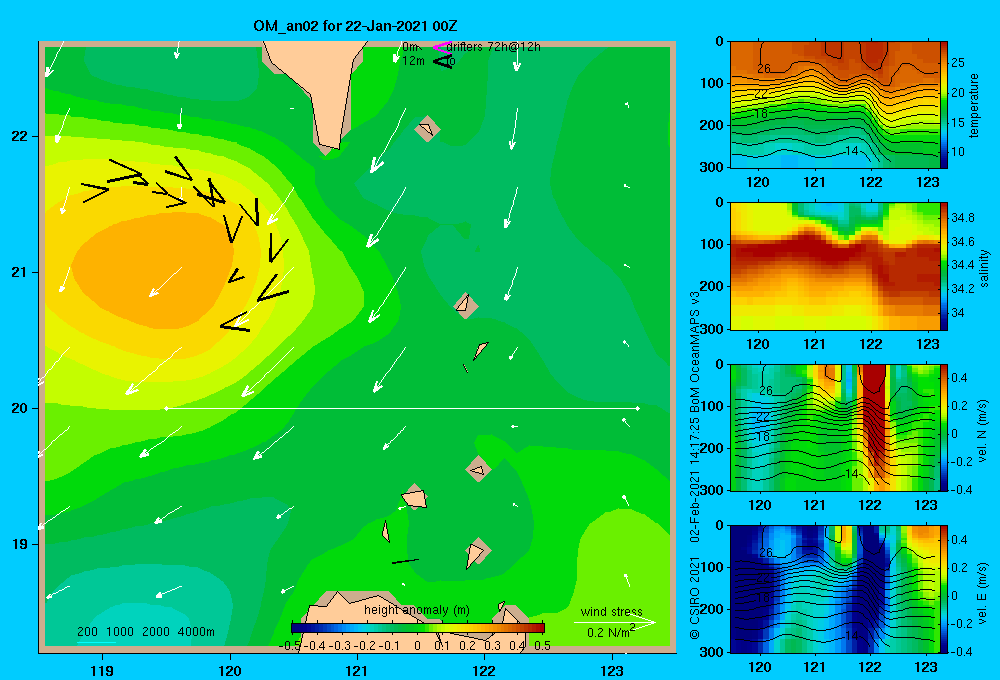Click longitude label 122 below main map
The image size is (1000, 680).
click(x=485, y=670)
